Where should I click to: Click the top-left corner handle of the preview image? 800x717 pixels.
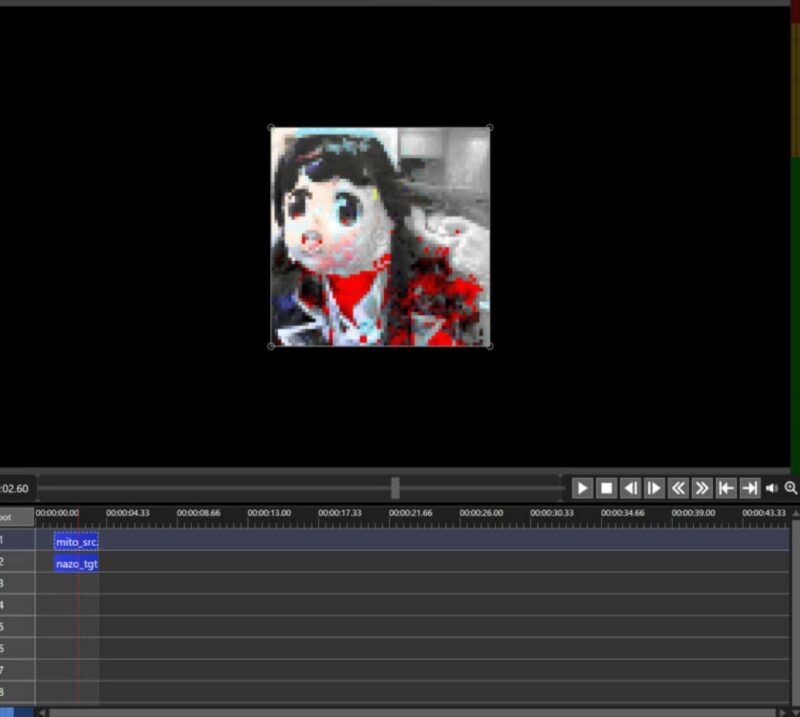pyautogui.click(x=271, y=128)
